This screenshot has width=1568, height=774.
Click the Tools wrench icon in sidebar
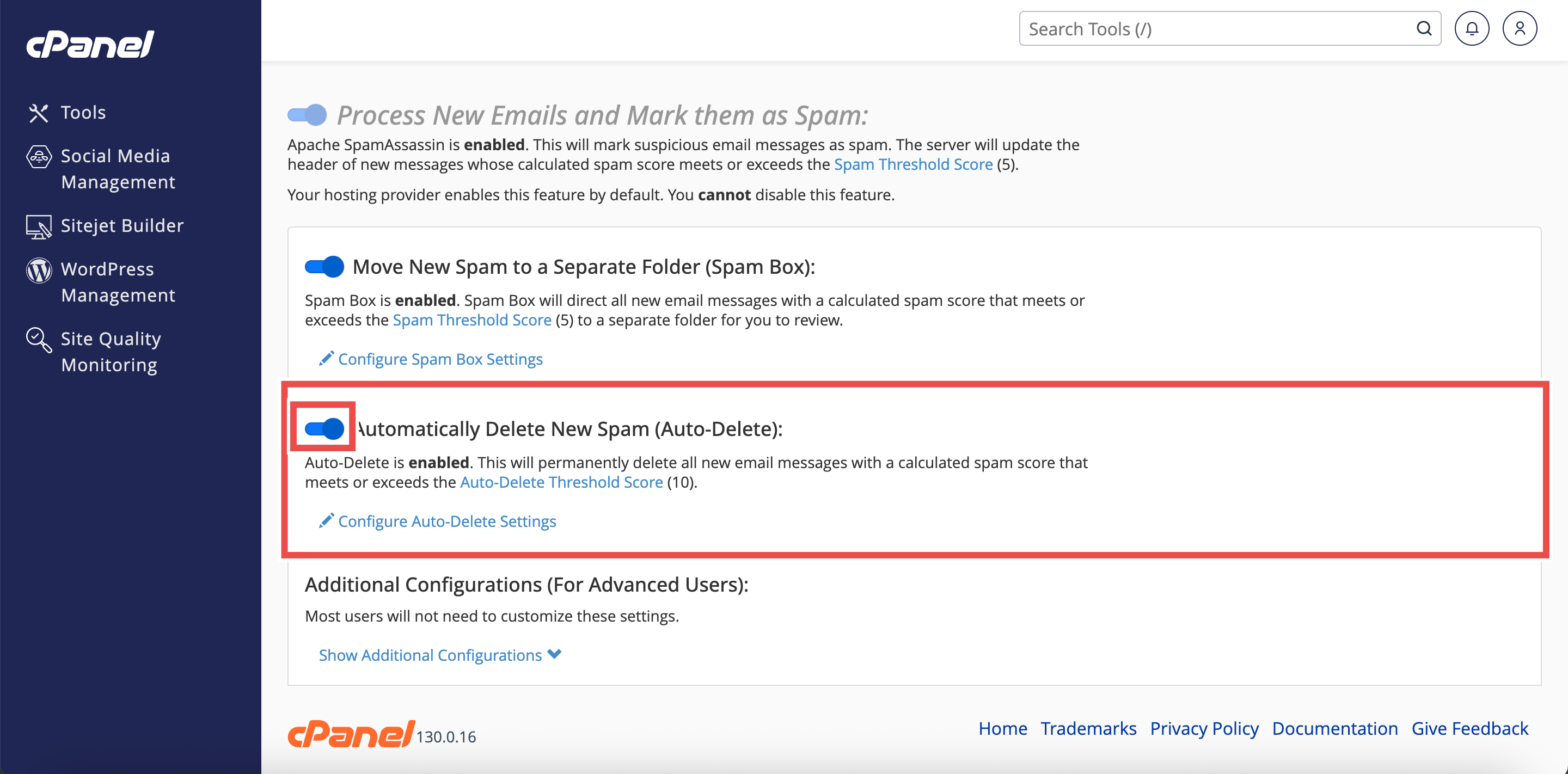38,113
